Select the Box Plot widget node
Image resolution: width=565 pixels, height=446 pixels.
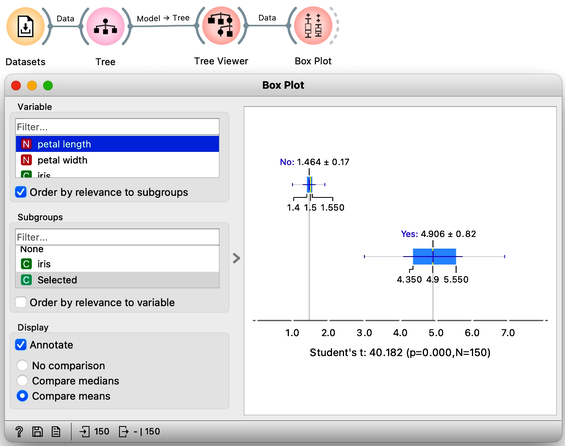coord(313,26)
